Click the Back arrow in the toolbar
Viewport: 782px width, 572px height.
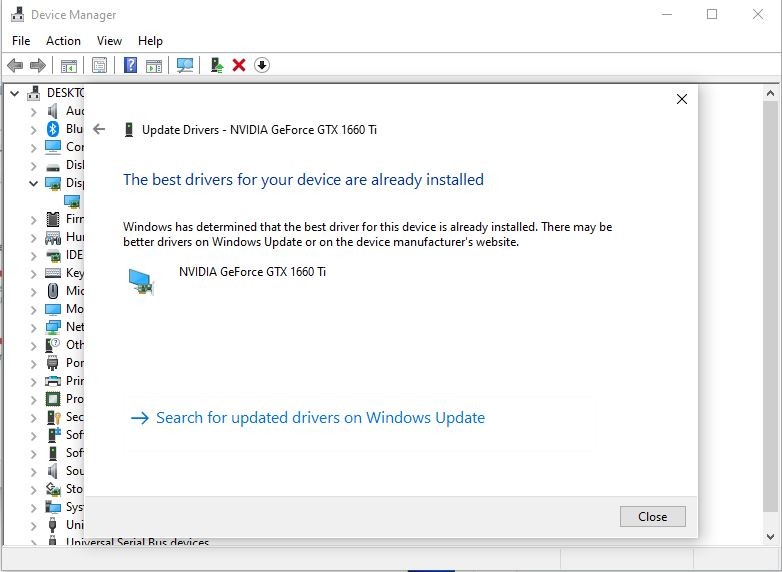[x=15, y=65]
